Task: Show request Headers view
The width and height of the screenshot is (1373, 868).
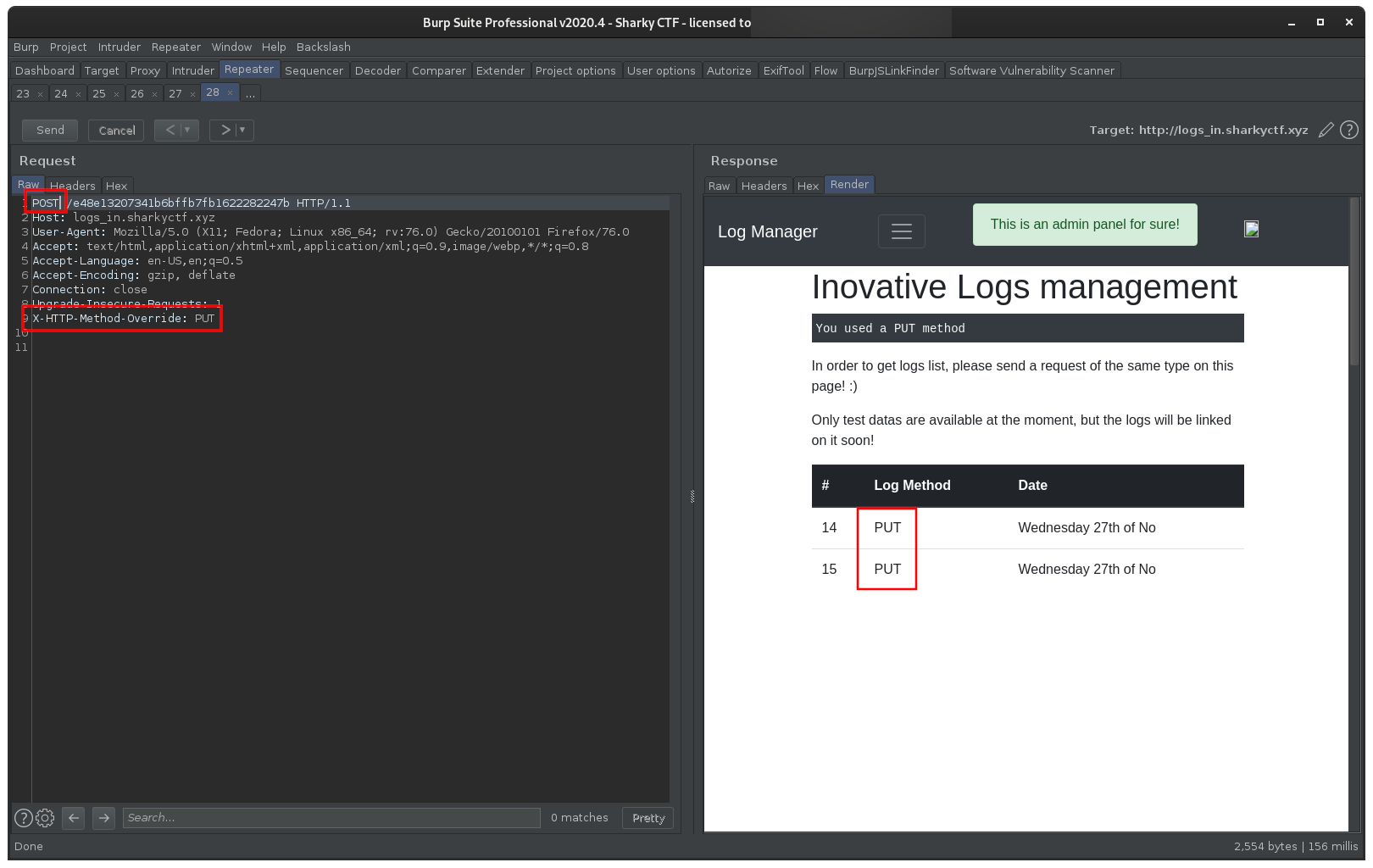Action: pyautogui.click(x=73, y=186)
